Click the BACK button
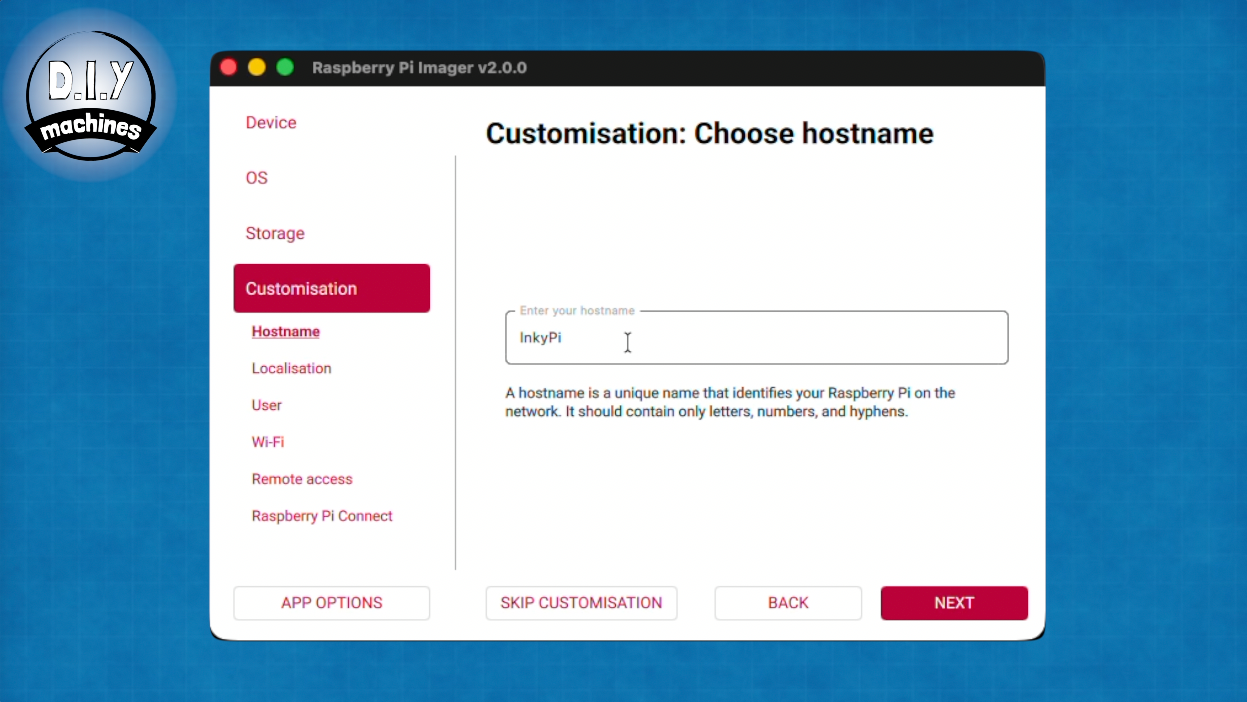Viewport: 1247px width, 702px height. pyautogui.click(x=788, y=603)
